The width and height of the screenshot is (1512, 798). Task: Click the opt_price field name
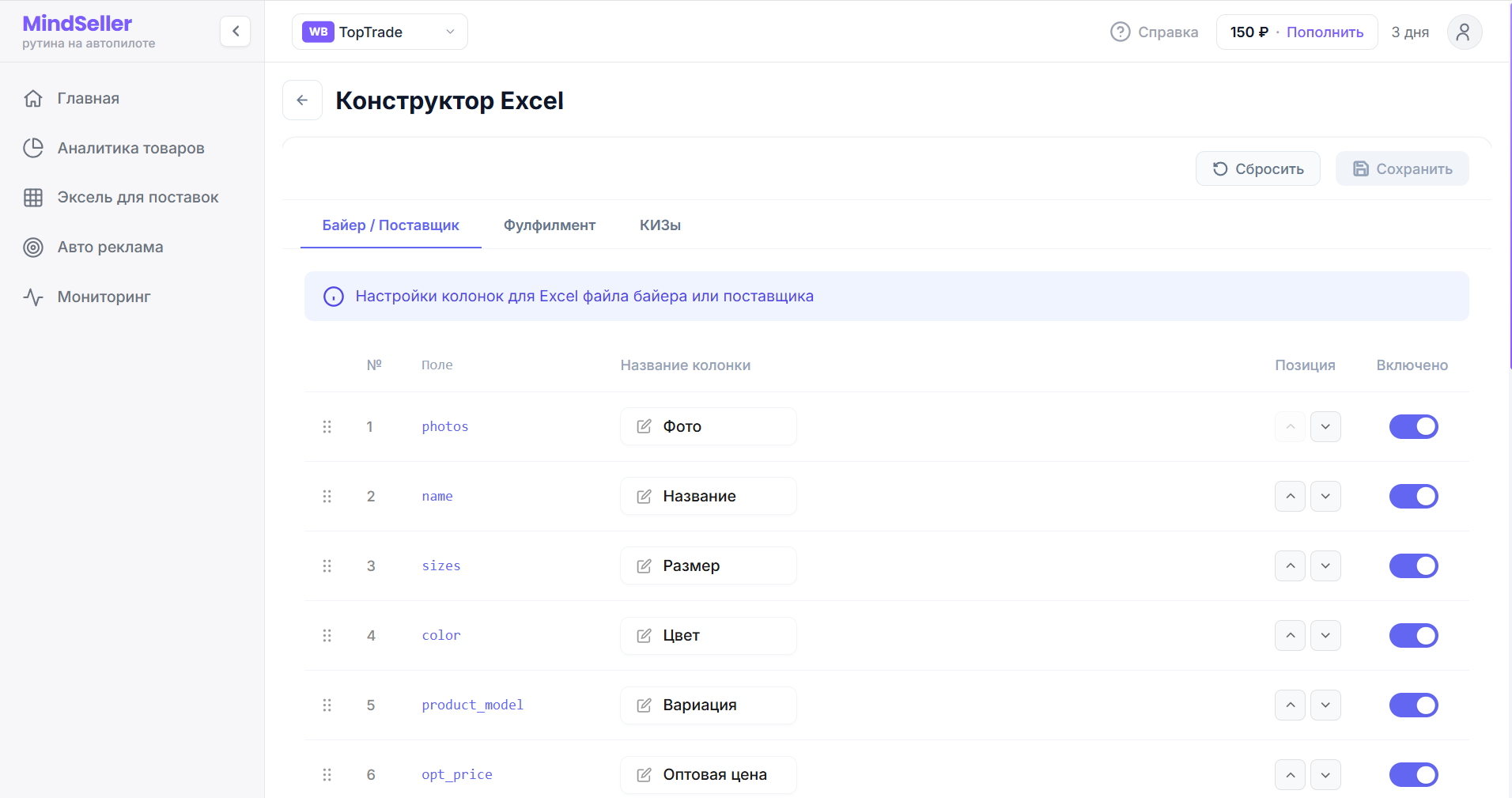click(457, 774)
